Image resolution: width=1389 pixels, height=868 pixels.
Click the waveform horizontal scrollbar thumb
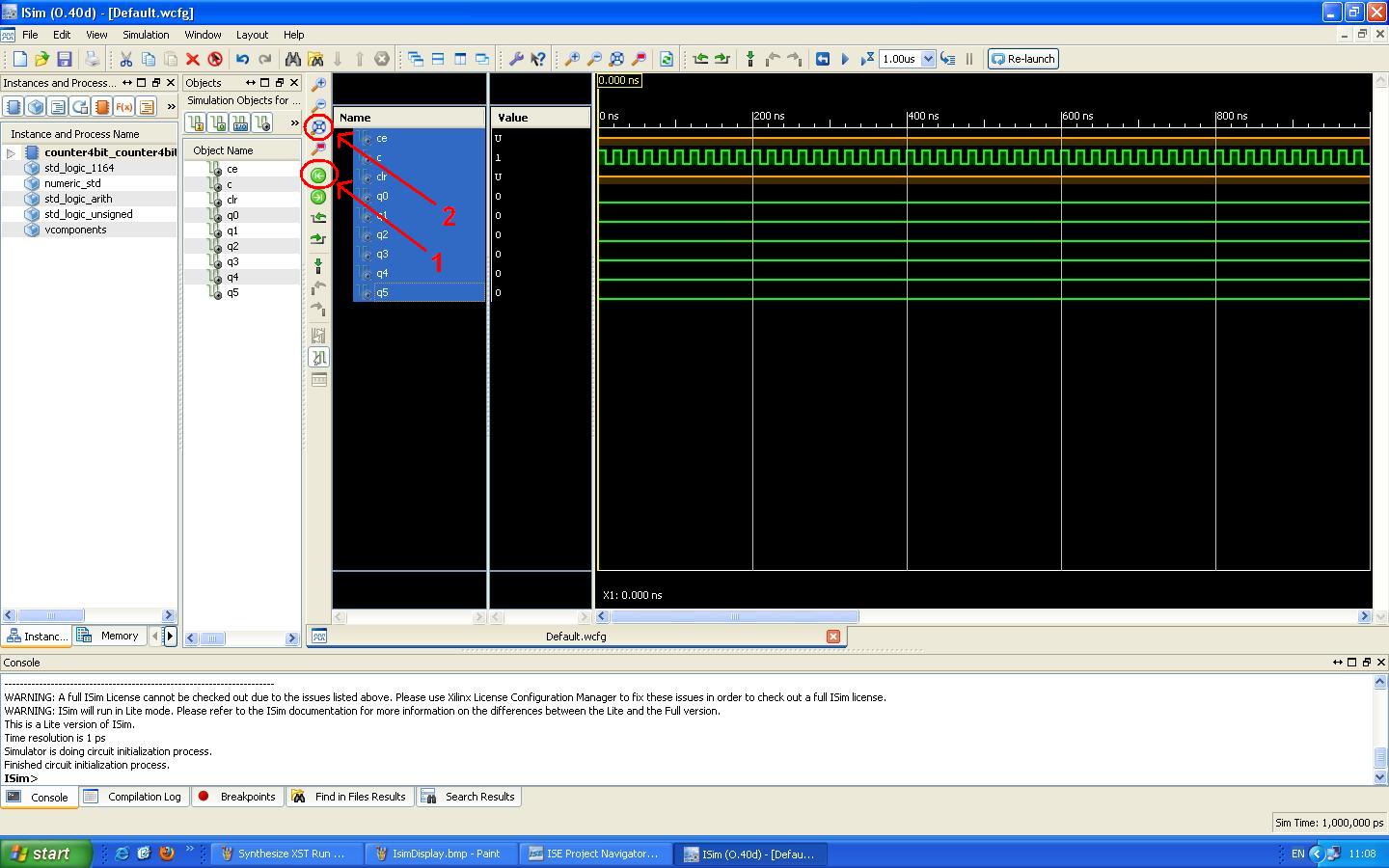pos(734,616)
